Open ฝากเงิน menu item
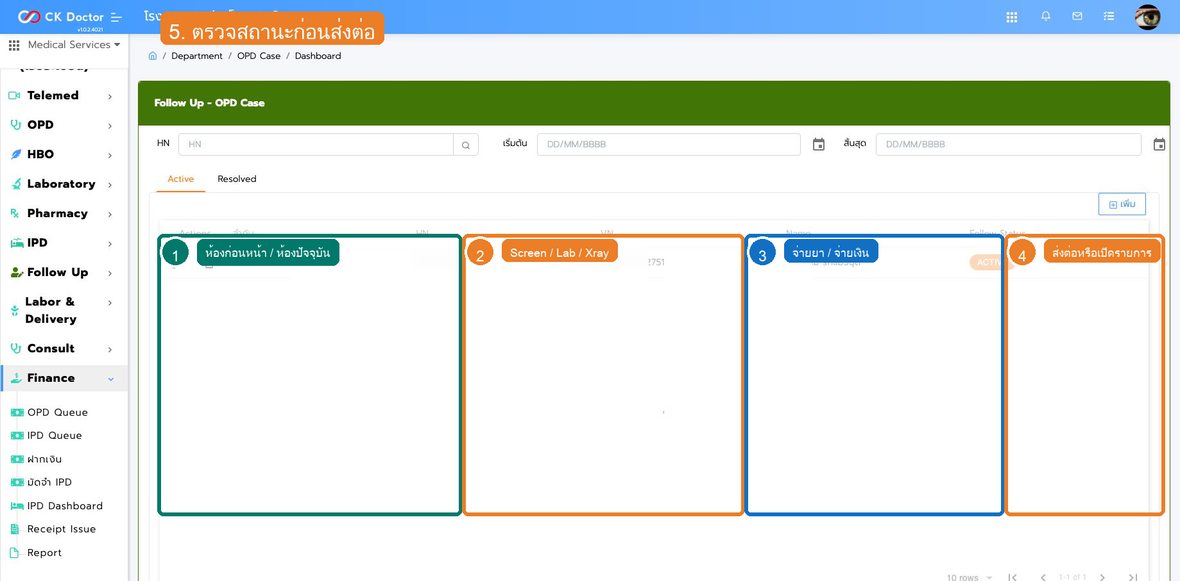The width and height of the screenshot is (1180, 581). point(44,459)
